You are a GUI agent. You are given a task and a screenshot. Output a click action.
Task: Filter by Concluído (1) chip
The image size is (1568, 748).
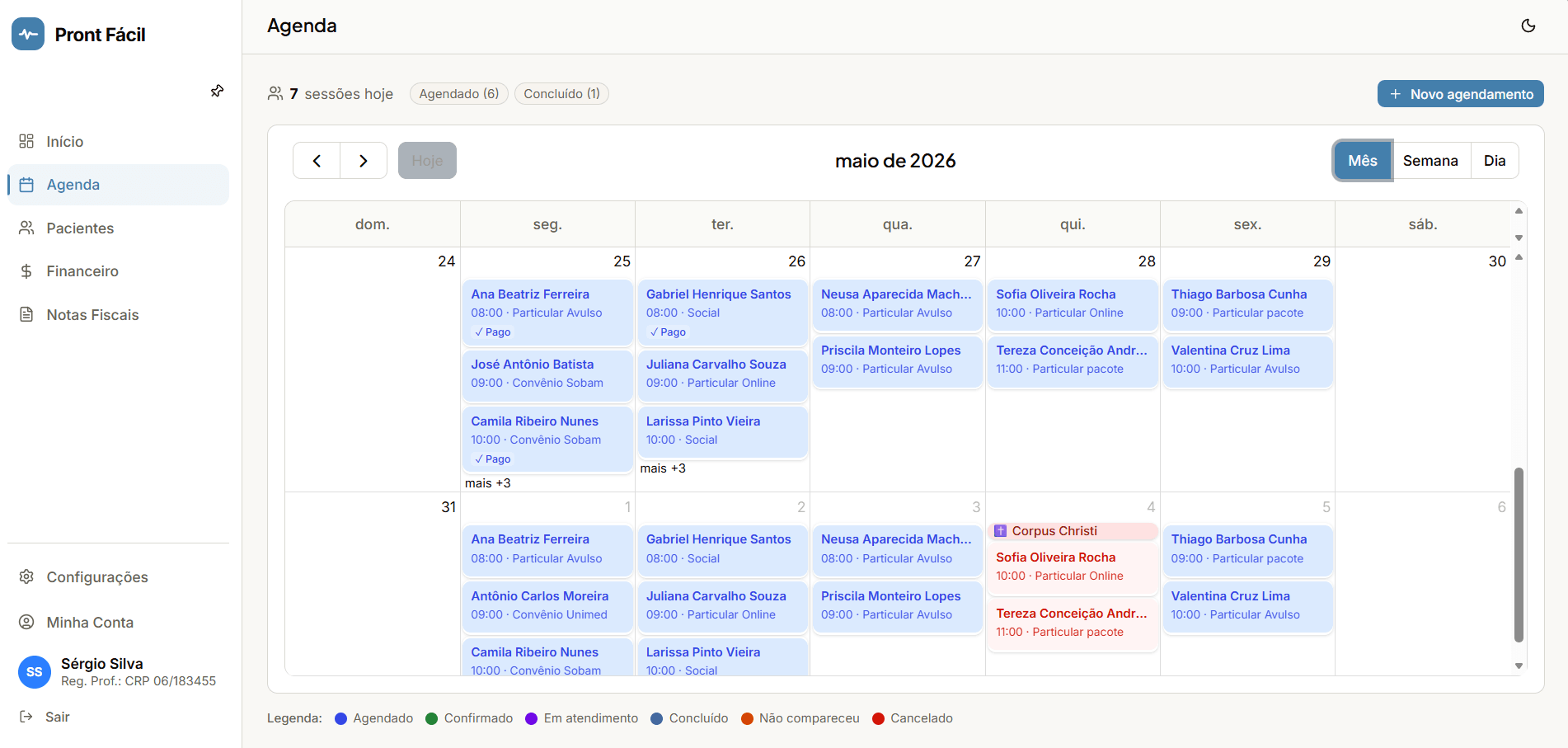tap(561, 94)
